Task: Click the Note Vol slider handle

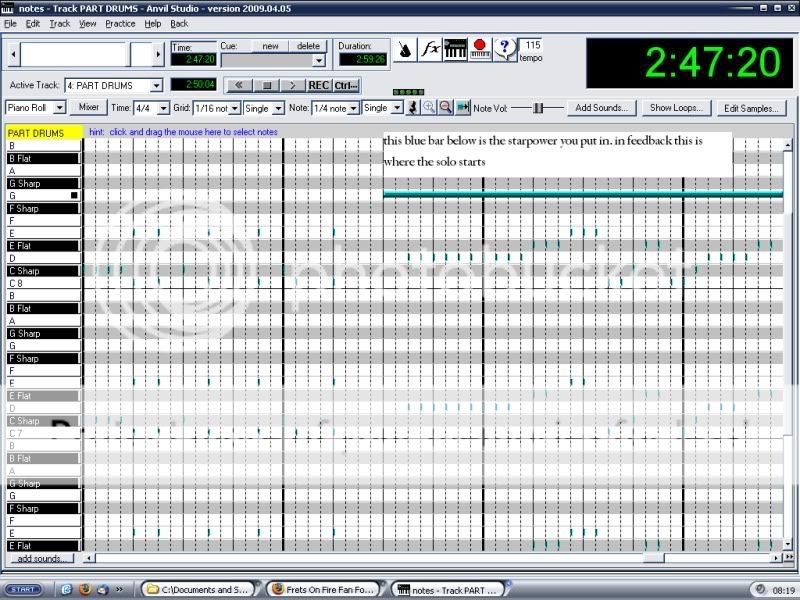Action: [538, 108]
